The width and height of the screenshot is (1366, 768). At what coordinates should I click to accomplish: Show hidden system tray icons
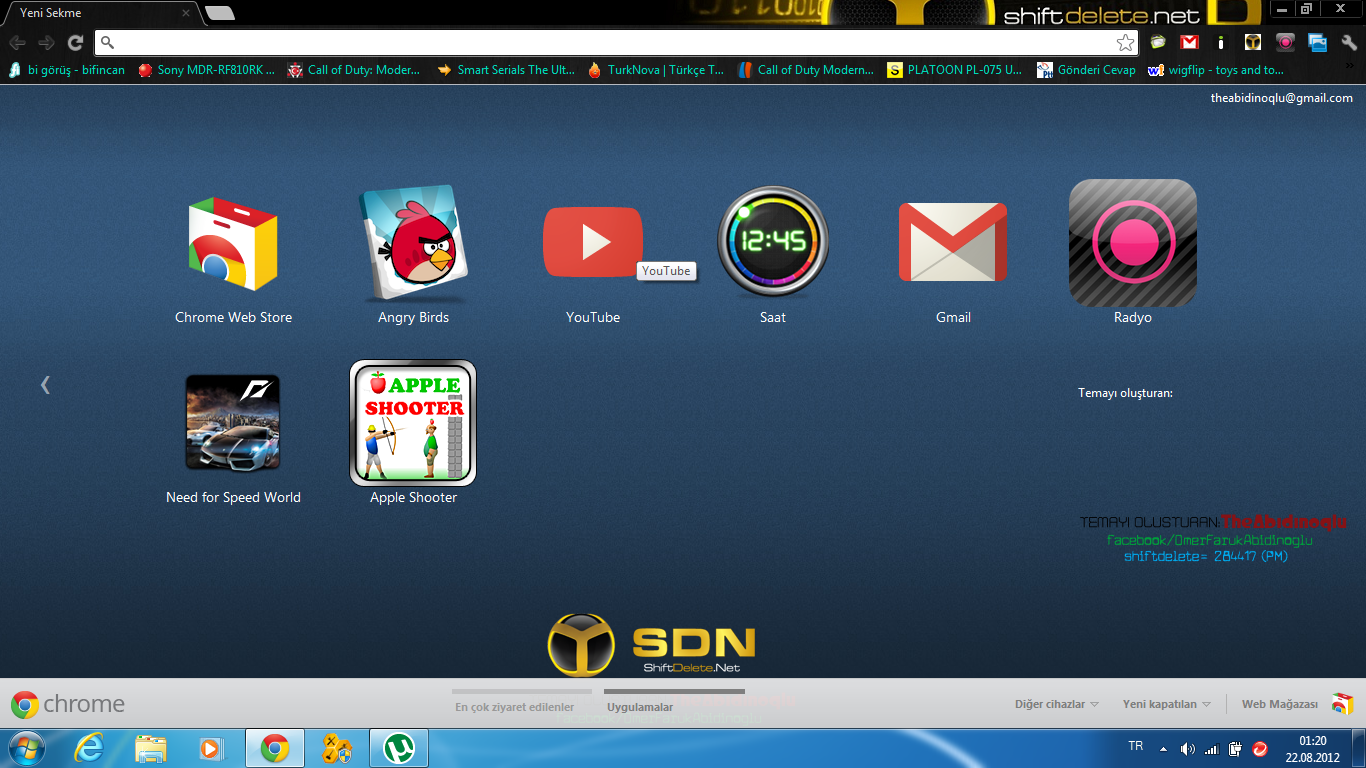1163,748
